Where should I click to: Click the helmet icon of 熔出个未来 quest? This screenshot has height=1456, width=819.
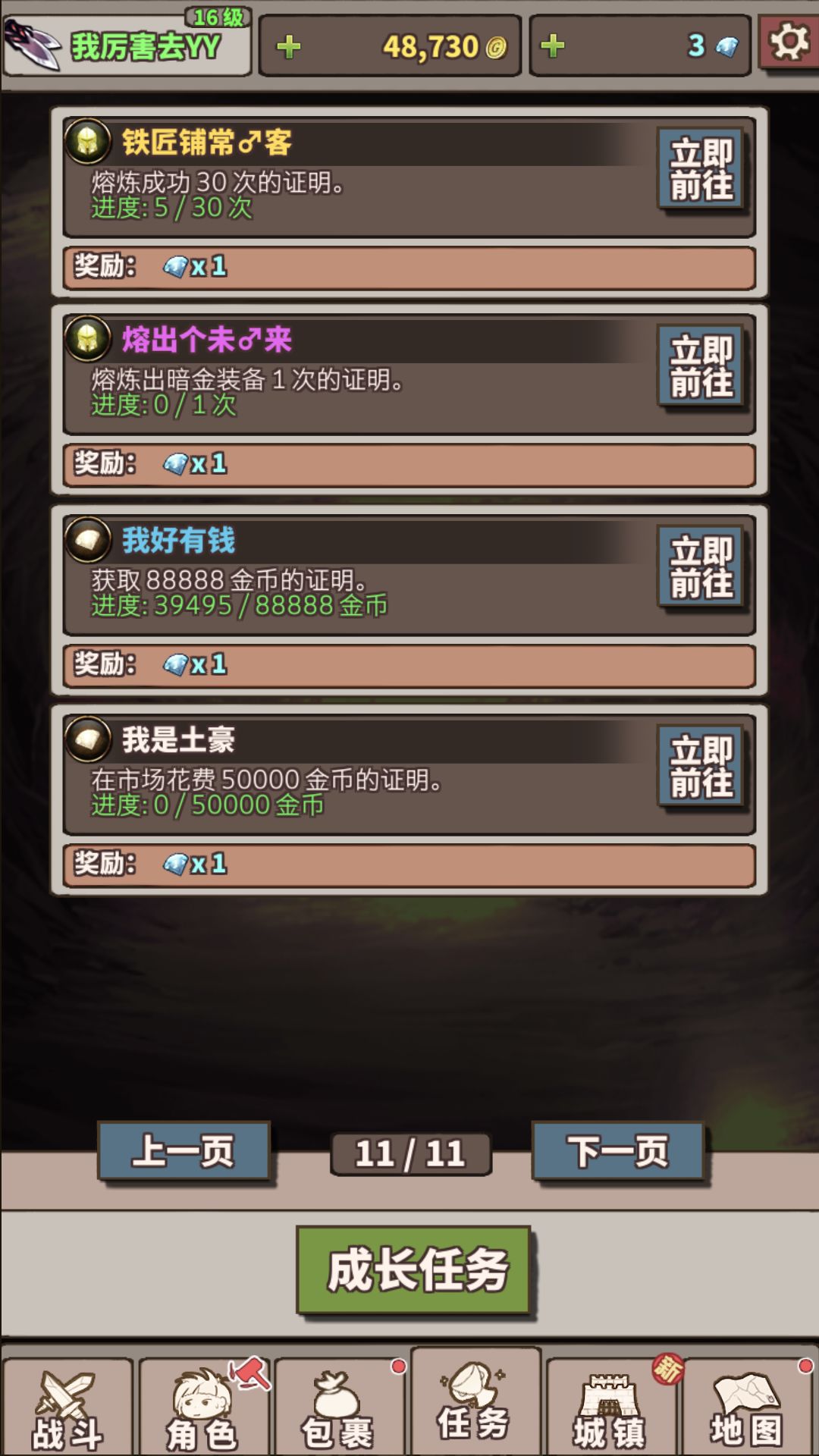pyautogui.click(x=88, y=339)
